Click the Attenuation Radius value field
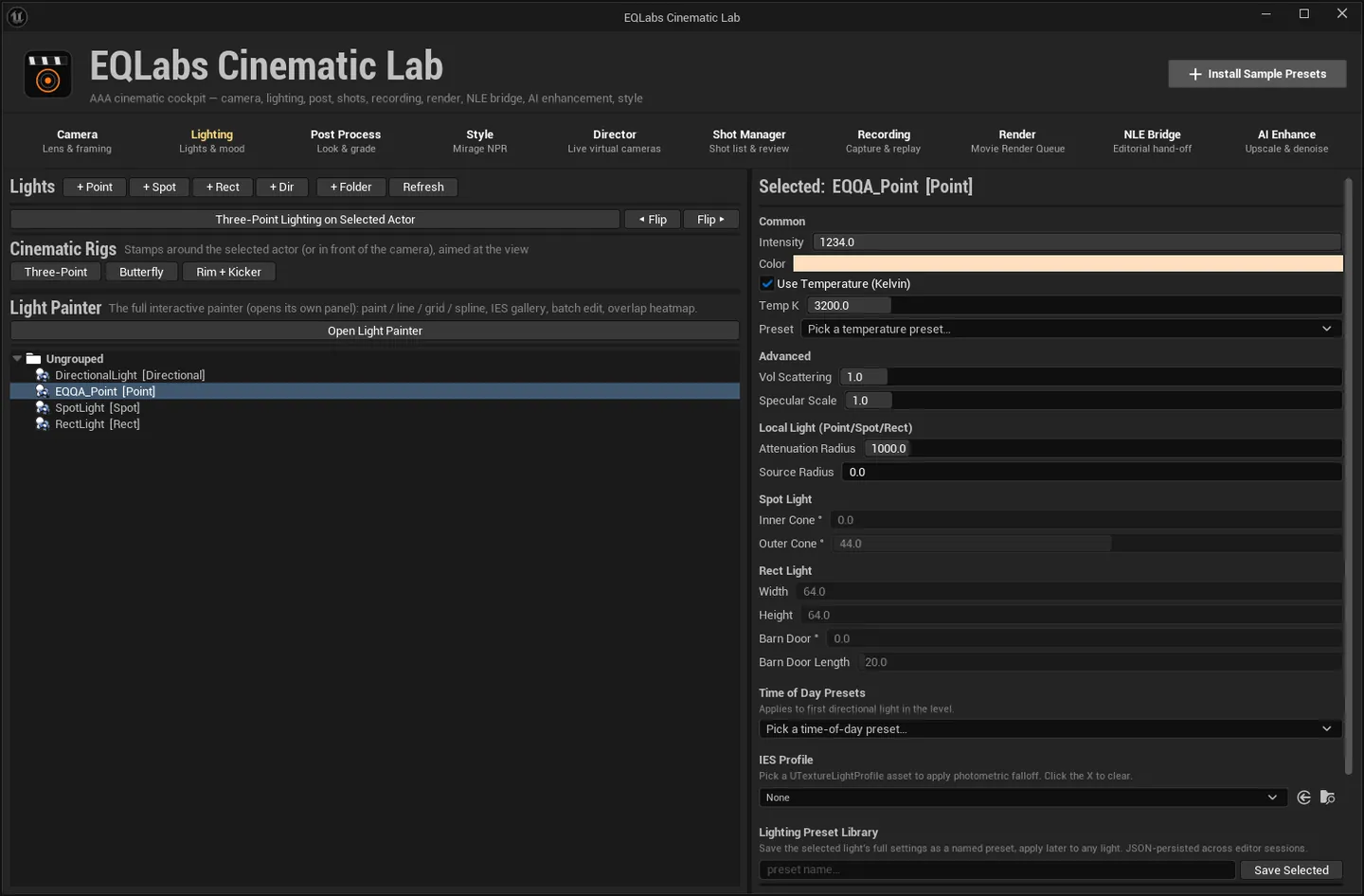Viewport: 1364px width, 896px height. [x=1103, y=448]
